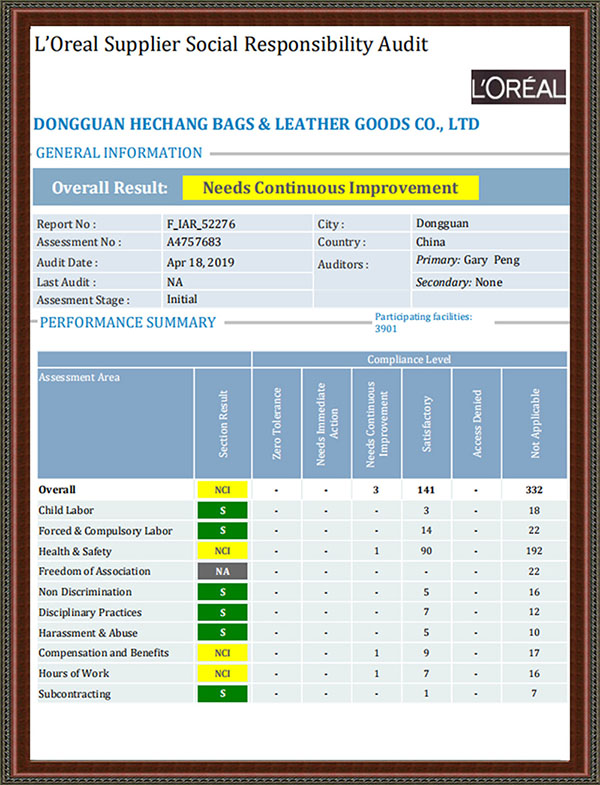Click the Disciplinary Practices row label
Viewport: 600px width, 785px height.
pyautogui.click(x=90, y=612)
